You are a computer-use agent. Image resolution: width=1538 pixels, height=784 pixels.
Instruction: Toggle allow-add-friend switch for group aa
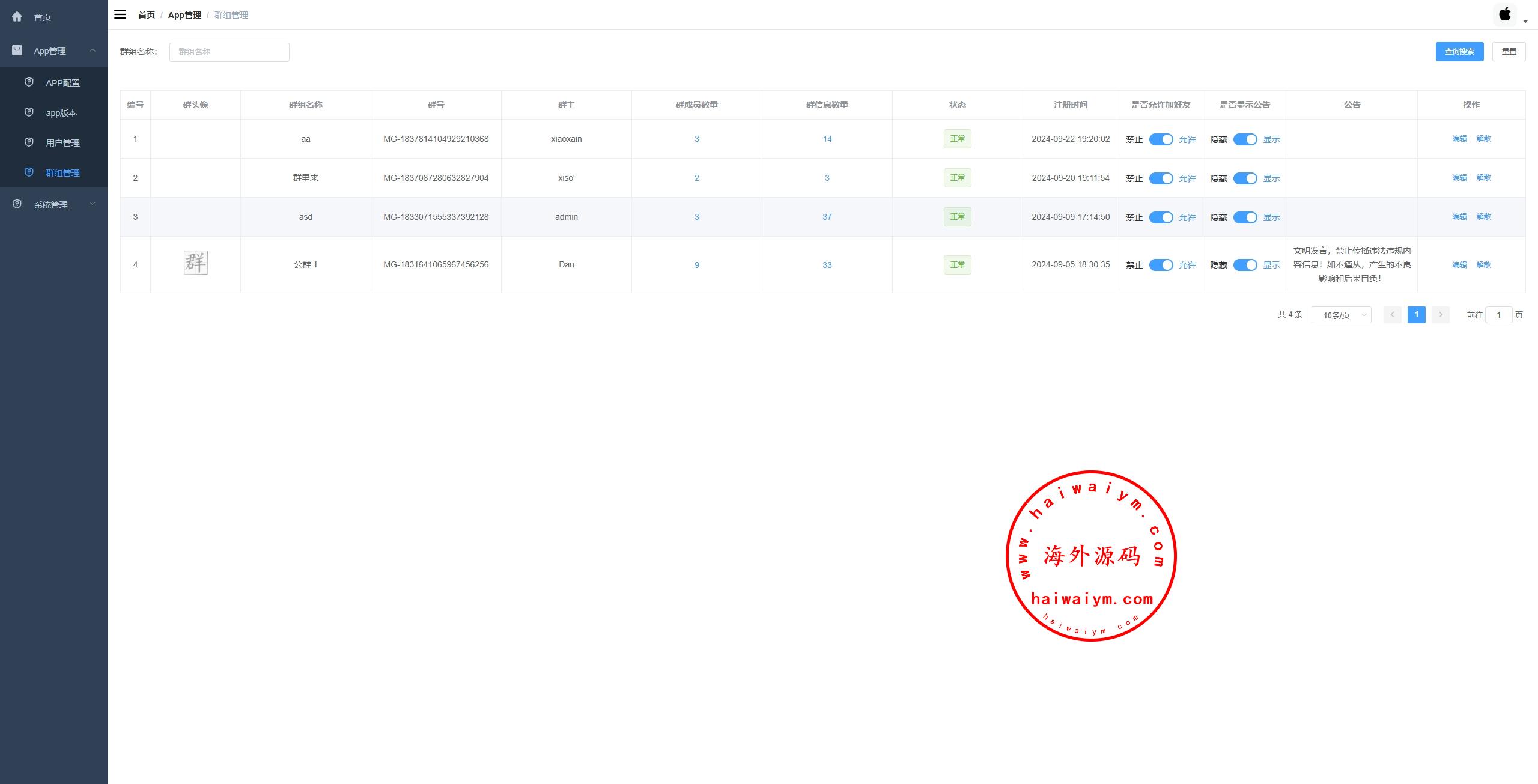coord(1161,139)
